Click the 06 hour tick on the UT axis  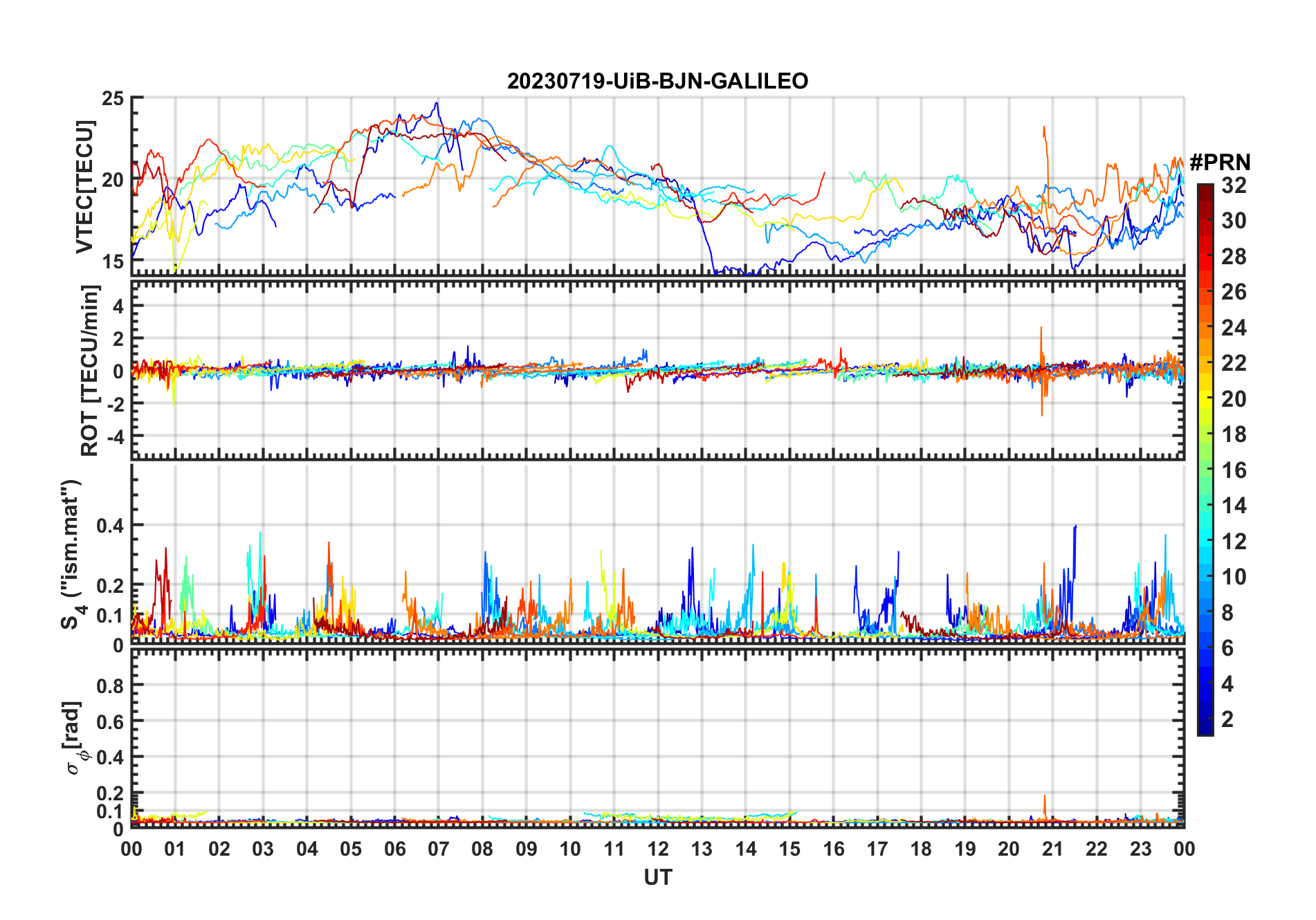pyautogui.click(x=395, y=849)
